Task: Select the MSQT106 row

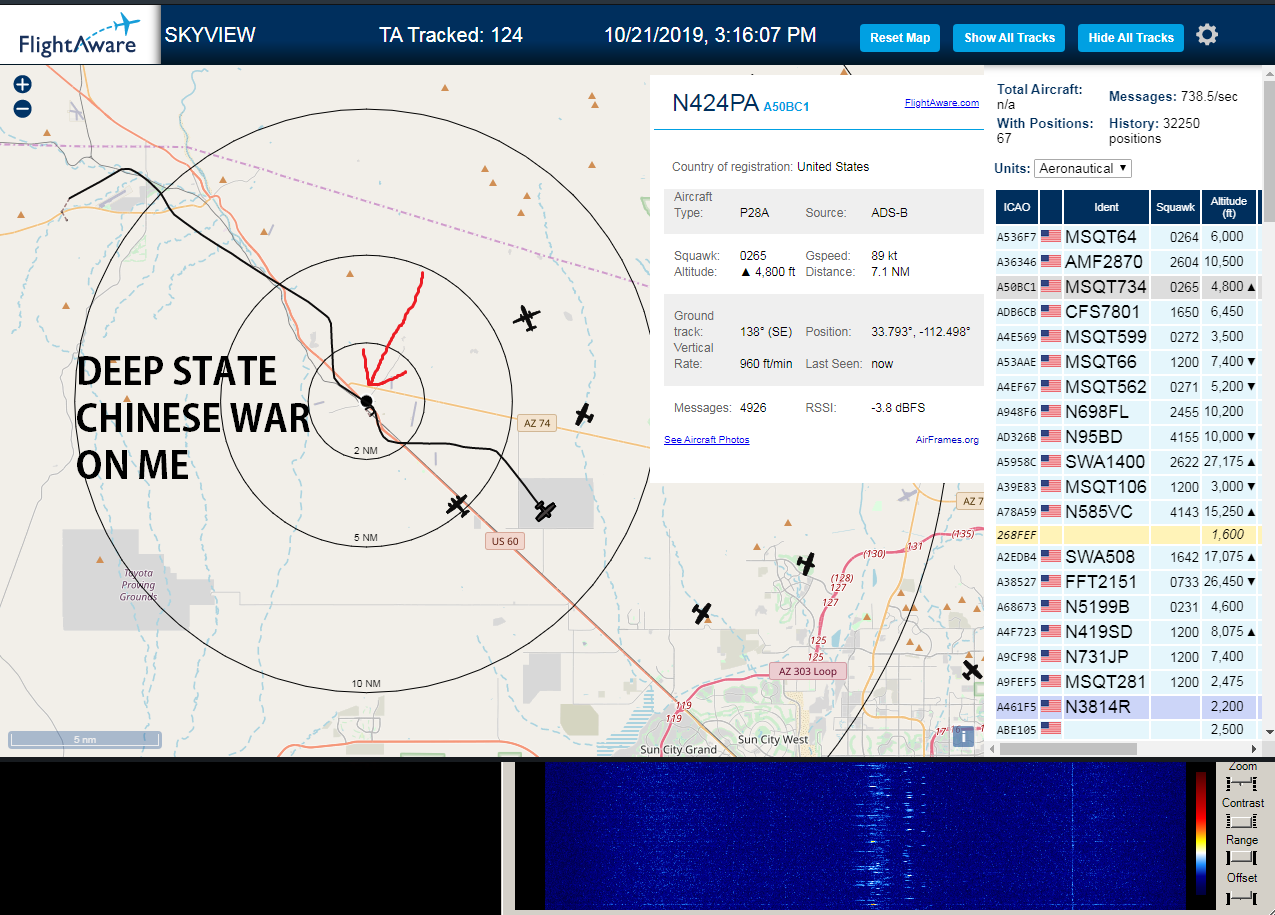Action: tap(1126, 487)
